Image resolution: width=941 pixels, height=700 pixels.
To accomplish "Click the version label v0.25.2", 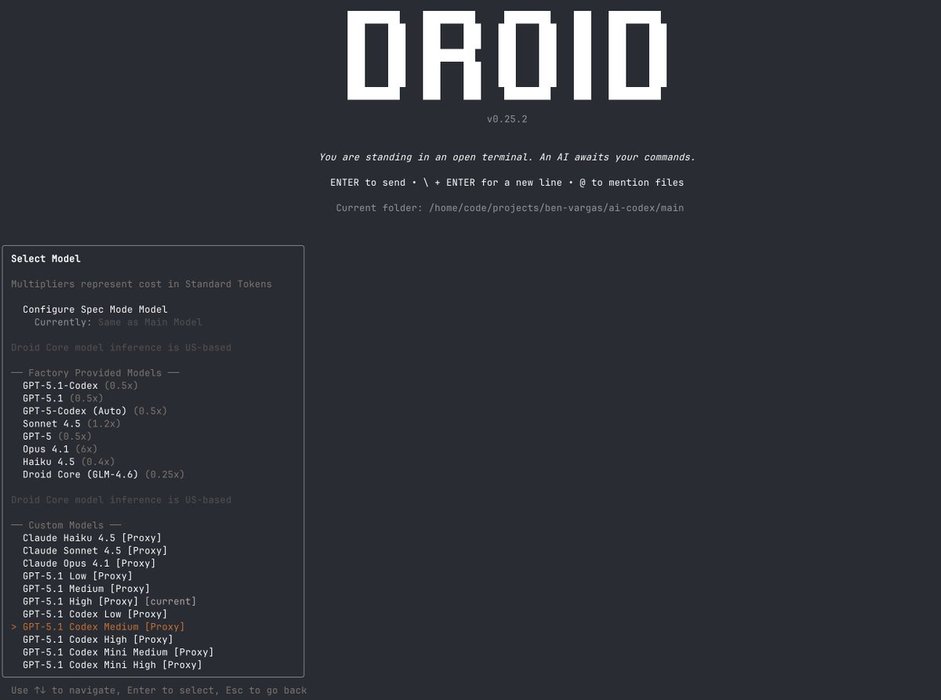I will [507, 119].
